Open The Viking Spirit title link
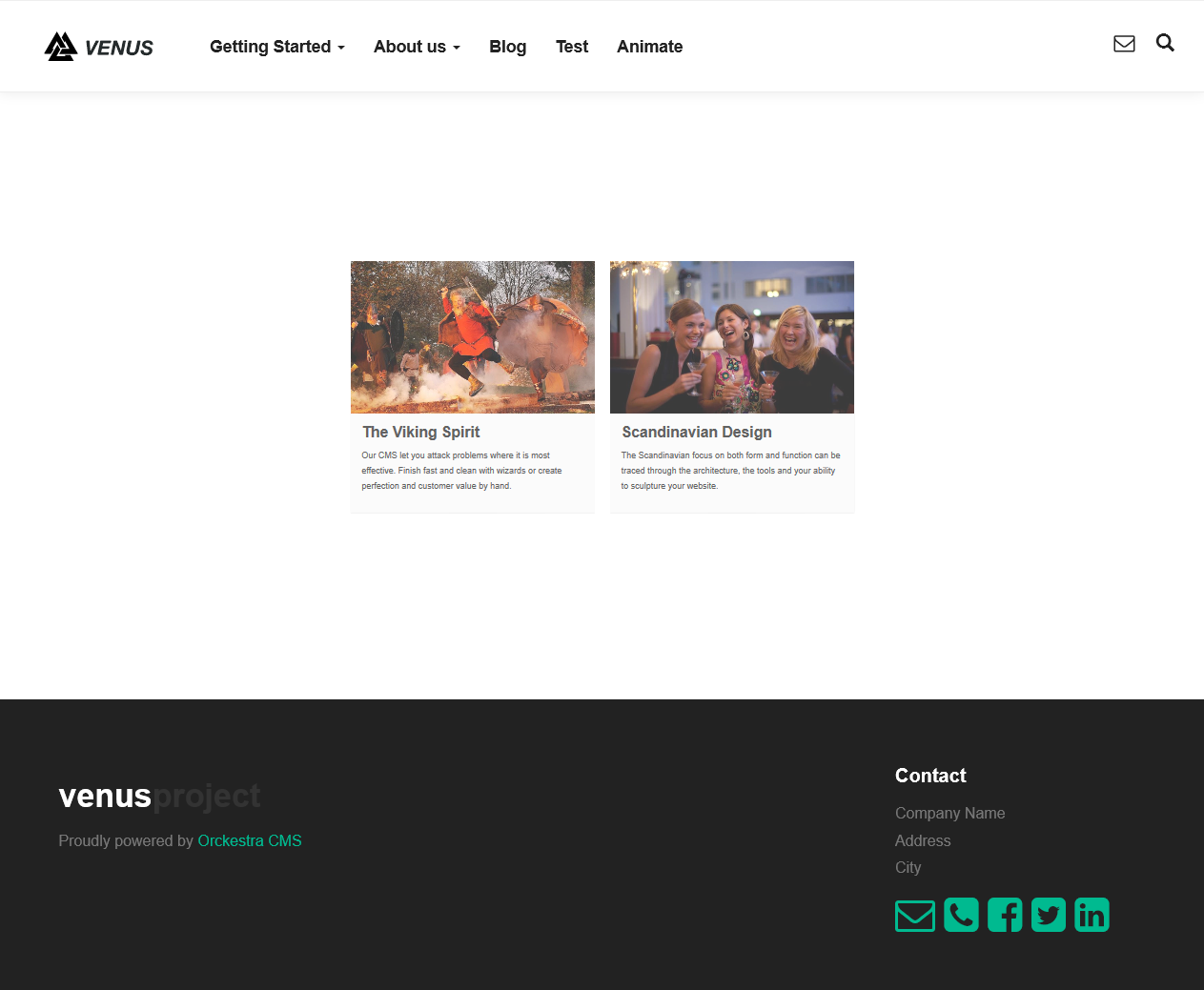 pyautogui.click(x=421, y=433)
